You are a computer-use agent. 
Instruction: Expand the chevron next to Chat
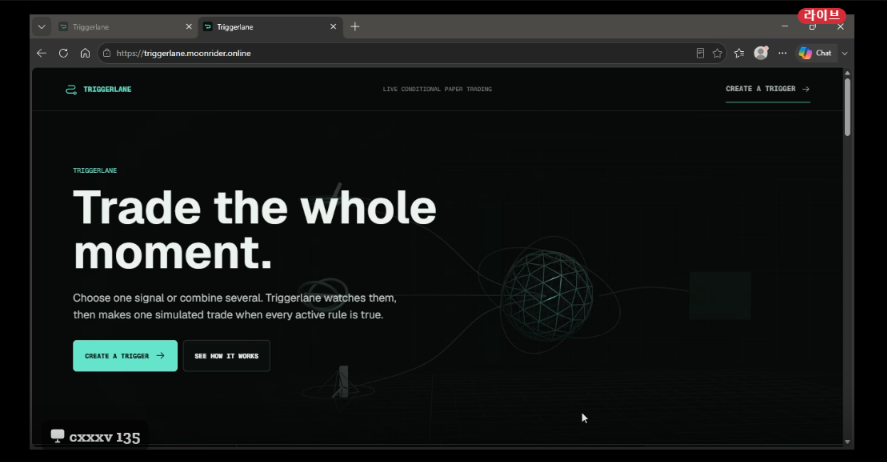[845, 53]
